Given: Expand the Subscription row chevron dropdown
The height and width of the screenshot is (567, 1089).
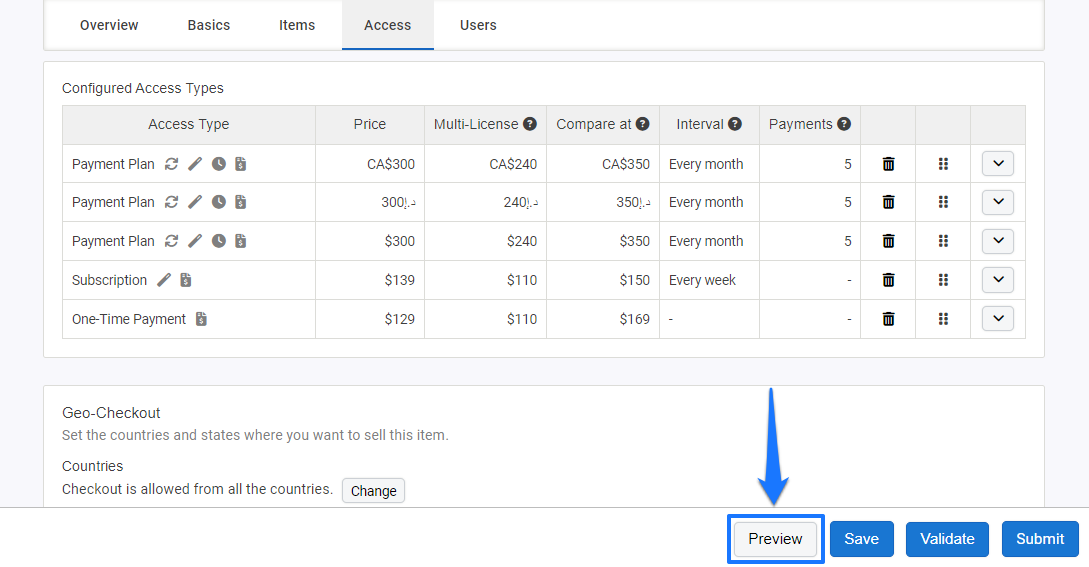Looking at the screenshot, I should (998, 279).
